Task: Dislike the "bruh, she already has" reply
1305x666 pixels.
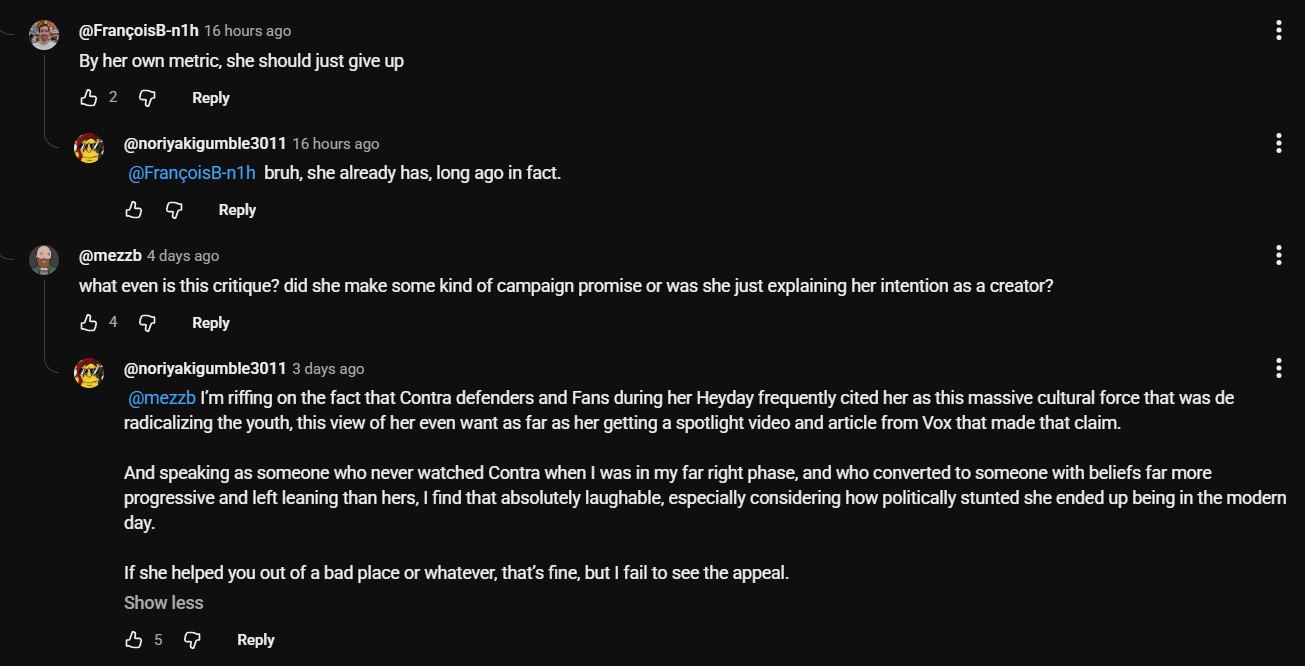Action: 174,210
